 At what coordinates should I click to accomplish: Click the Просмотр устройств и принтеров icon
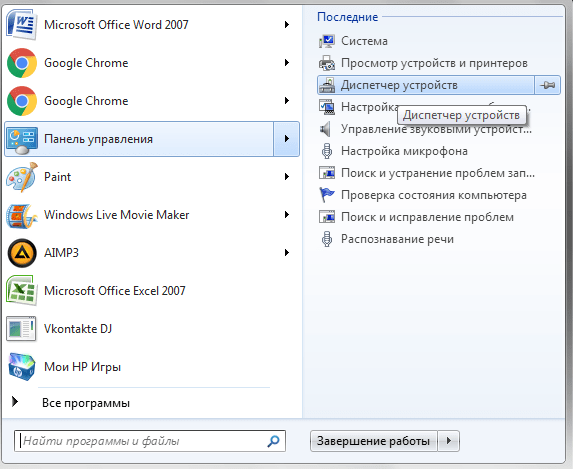click(327, 63)
